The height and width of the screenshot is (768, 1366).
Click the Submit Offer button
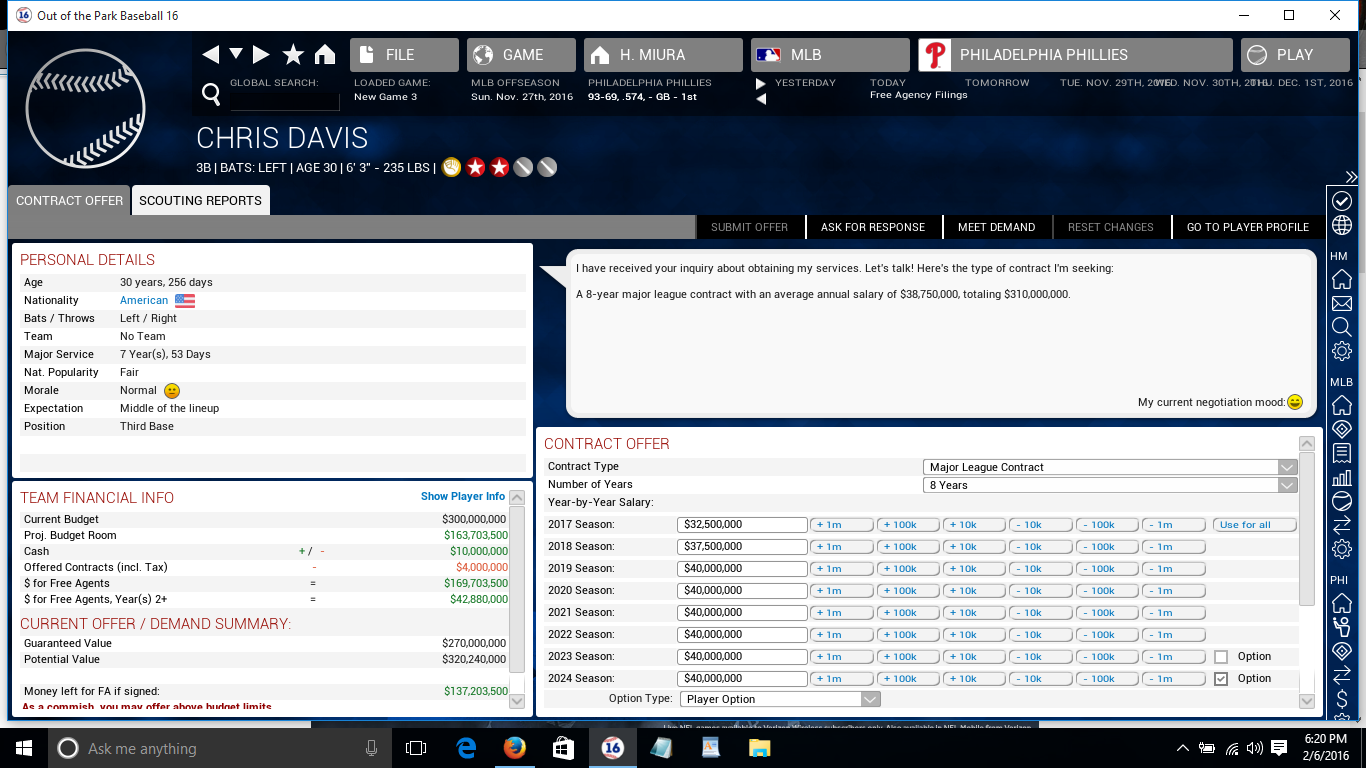click(750, 227)
